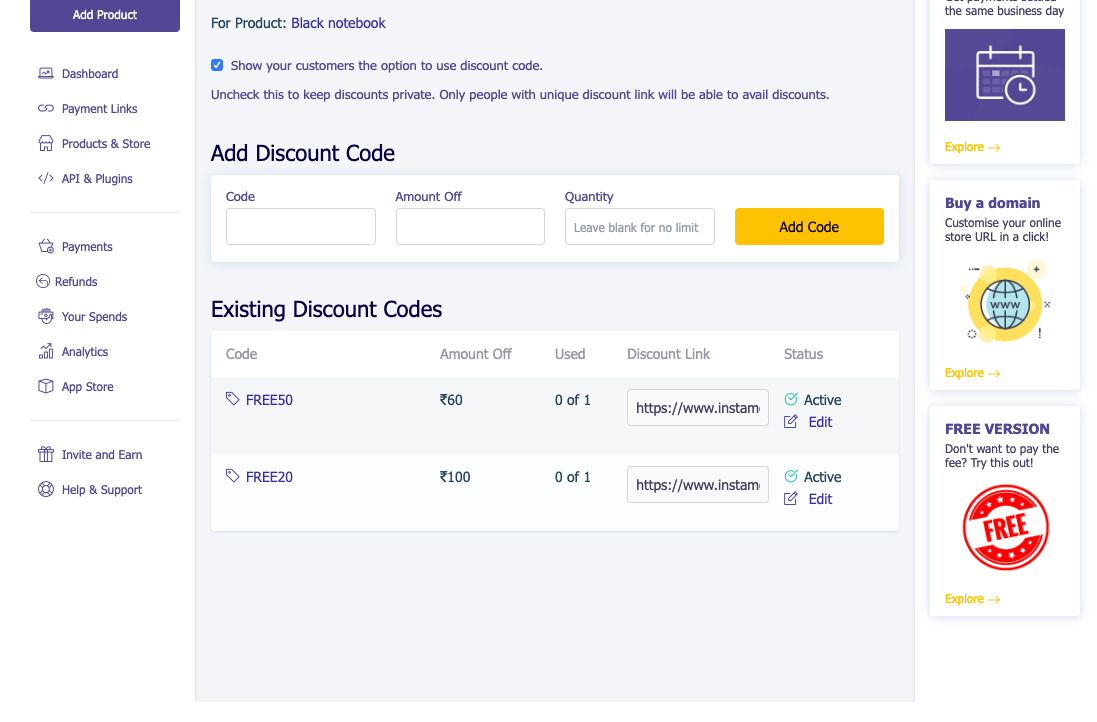The width and height of the screenshot is (1097, 722).
Task: Select the Dashboard icon in the sidebar
Action: [x=45, y=73]
